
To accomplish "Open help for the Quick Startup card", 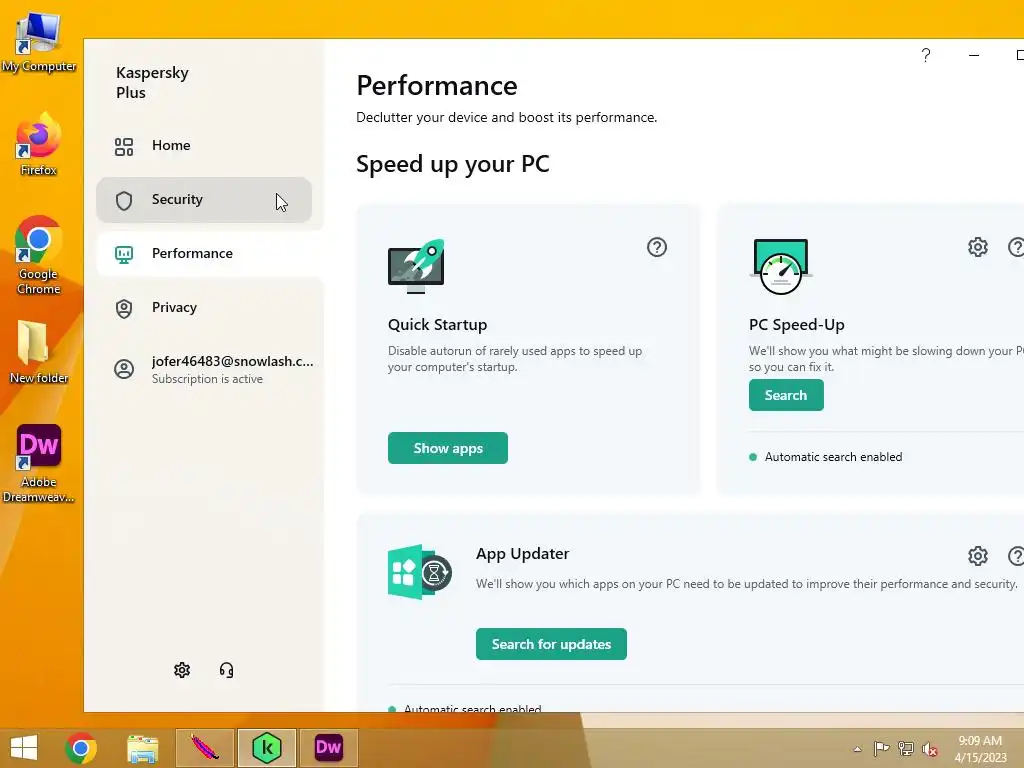I will (x=657, y=247).
